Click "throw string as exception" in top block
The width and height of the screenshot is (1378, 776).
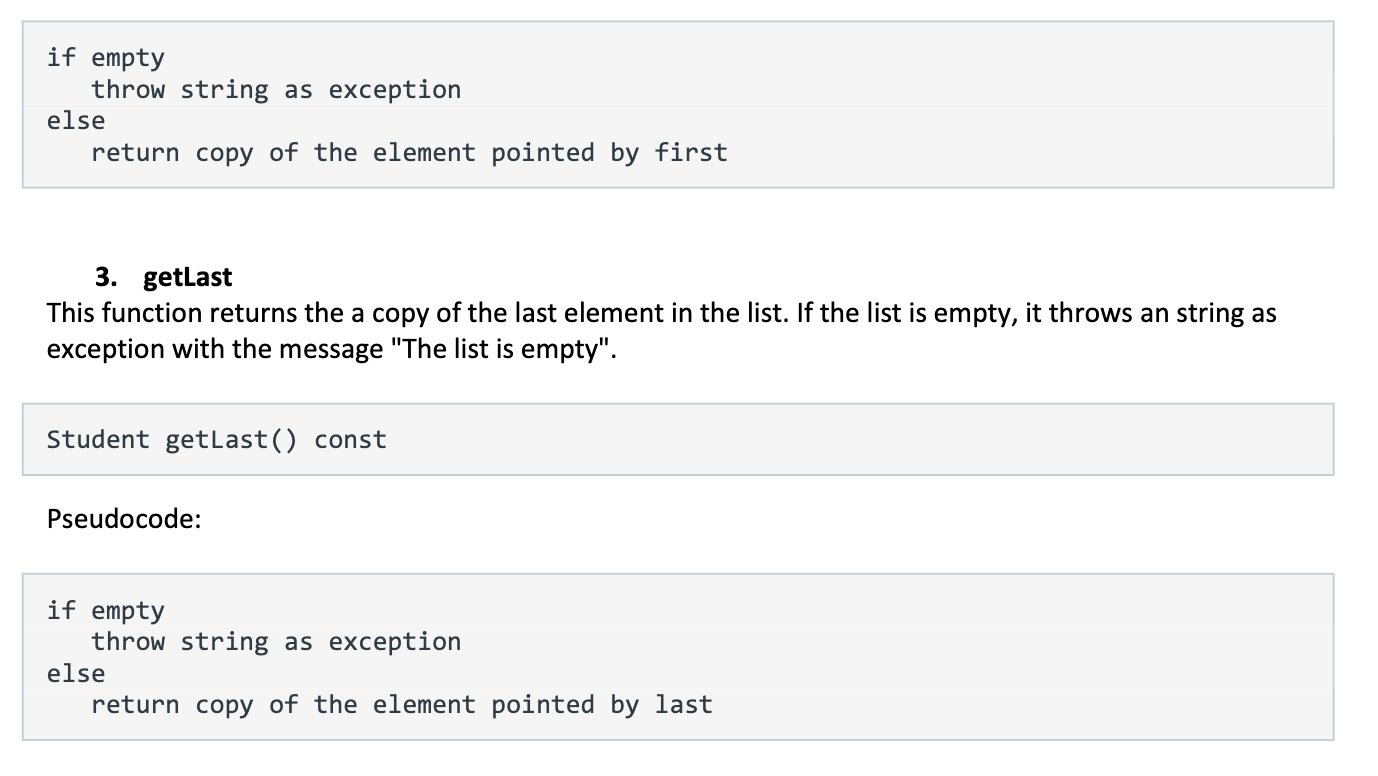276,90
